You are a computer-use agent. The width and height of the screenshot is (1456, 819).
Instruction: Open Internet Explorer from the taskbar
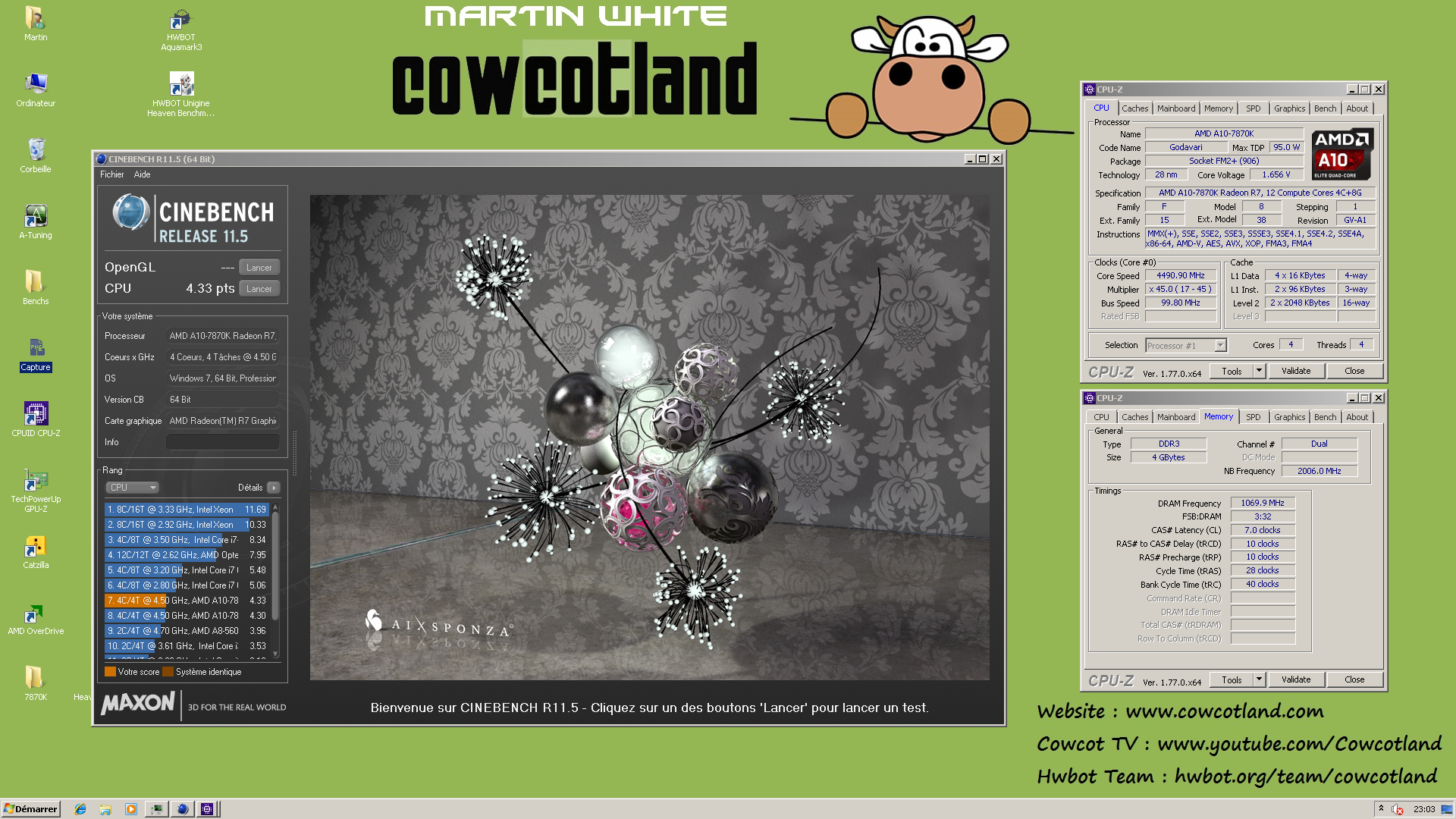tap(80, 809)
